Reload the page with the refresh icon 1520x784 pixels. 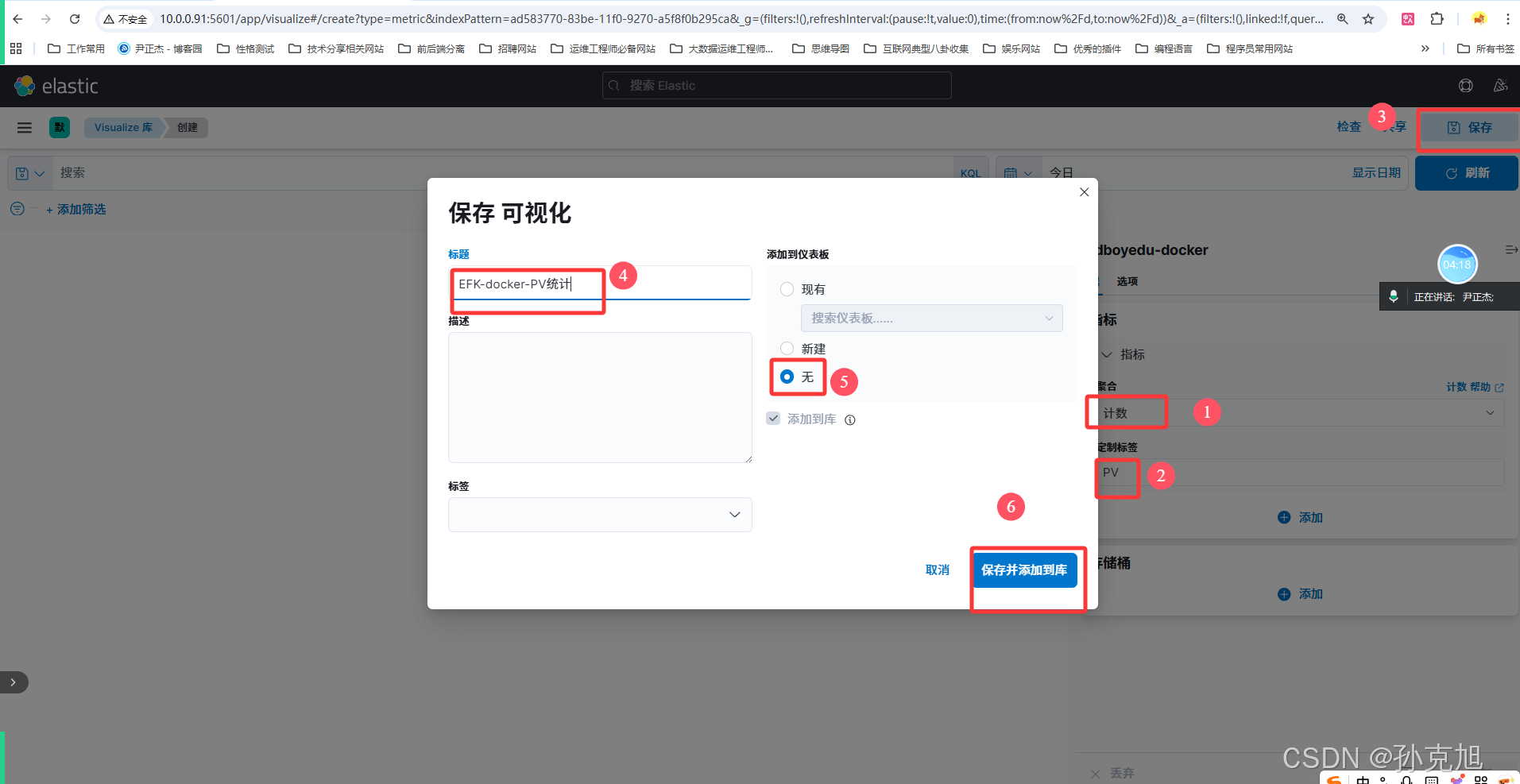(x=75, y=19)
